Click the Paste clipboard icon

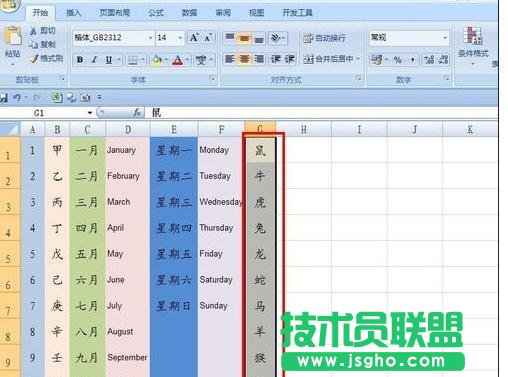tap(13, 36)
